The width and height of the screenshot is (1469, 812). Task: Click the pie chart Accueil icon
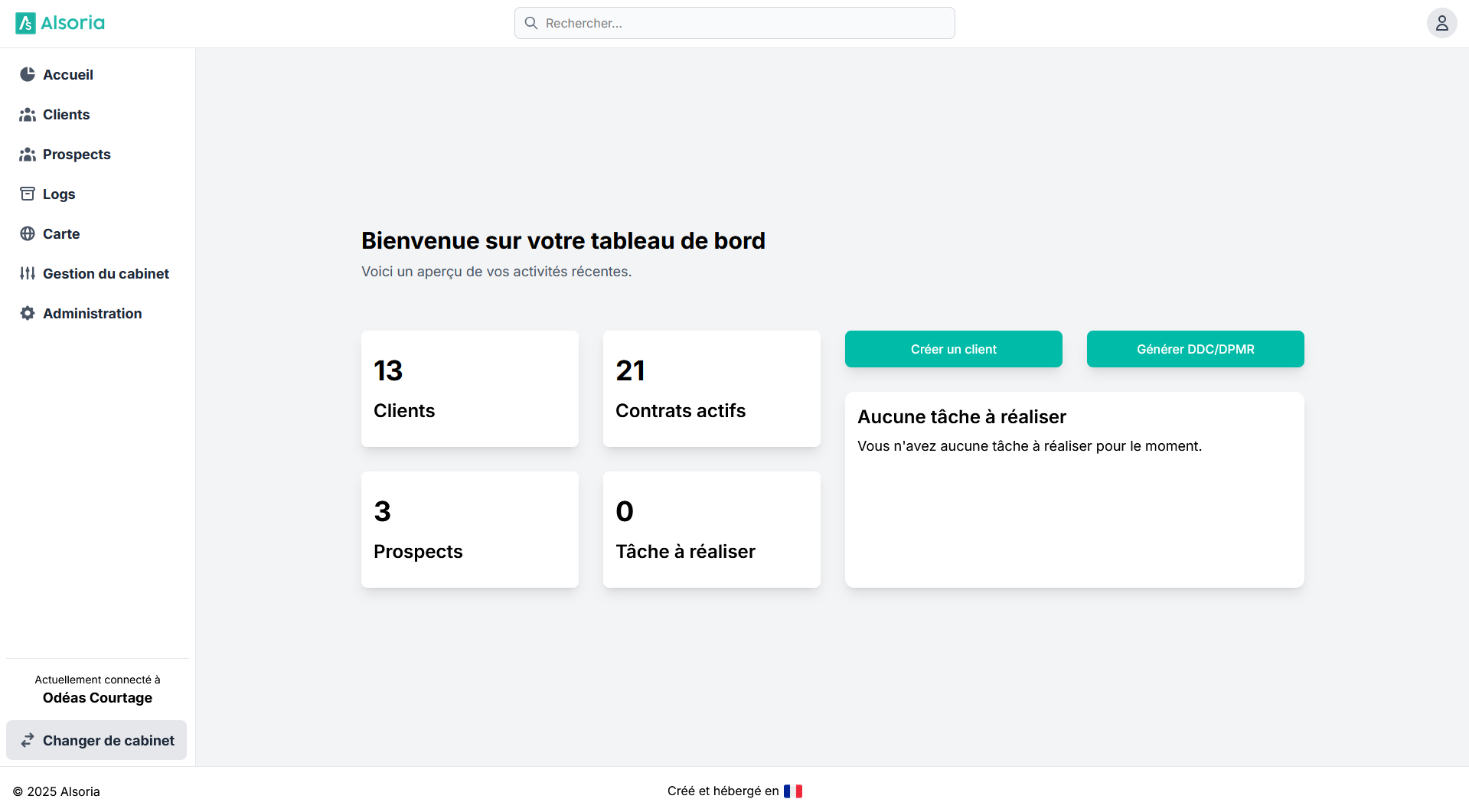(x=28, y=74)
